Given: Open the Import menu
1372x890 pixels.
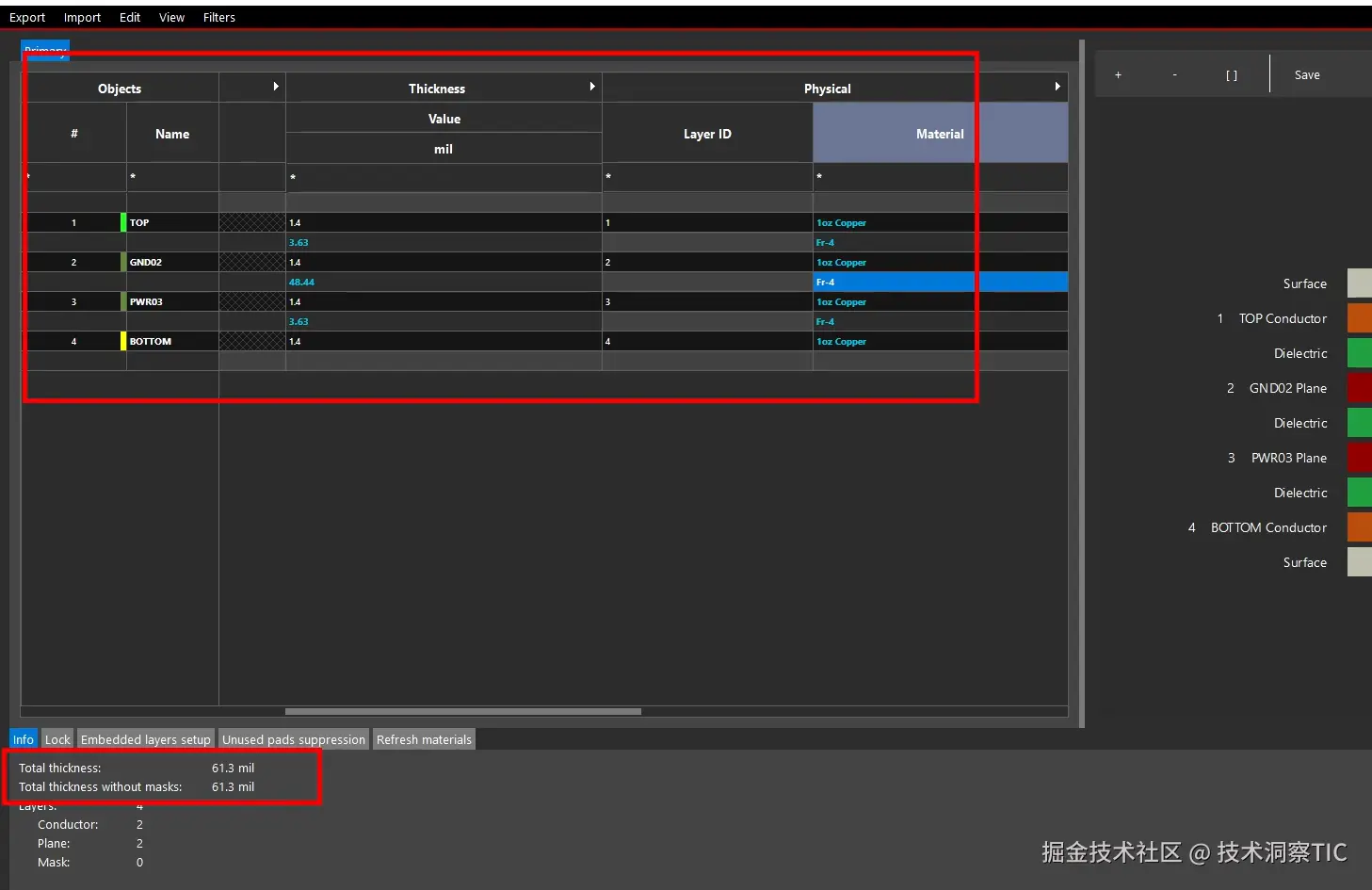Looking at the screenshot, I should coord(82,17).
